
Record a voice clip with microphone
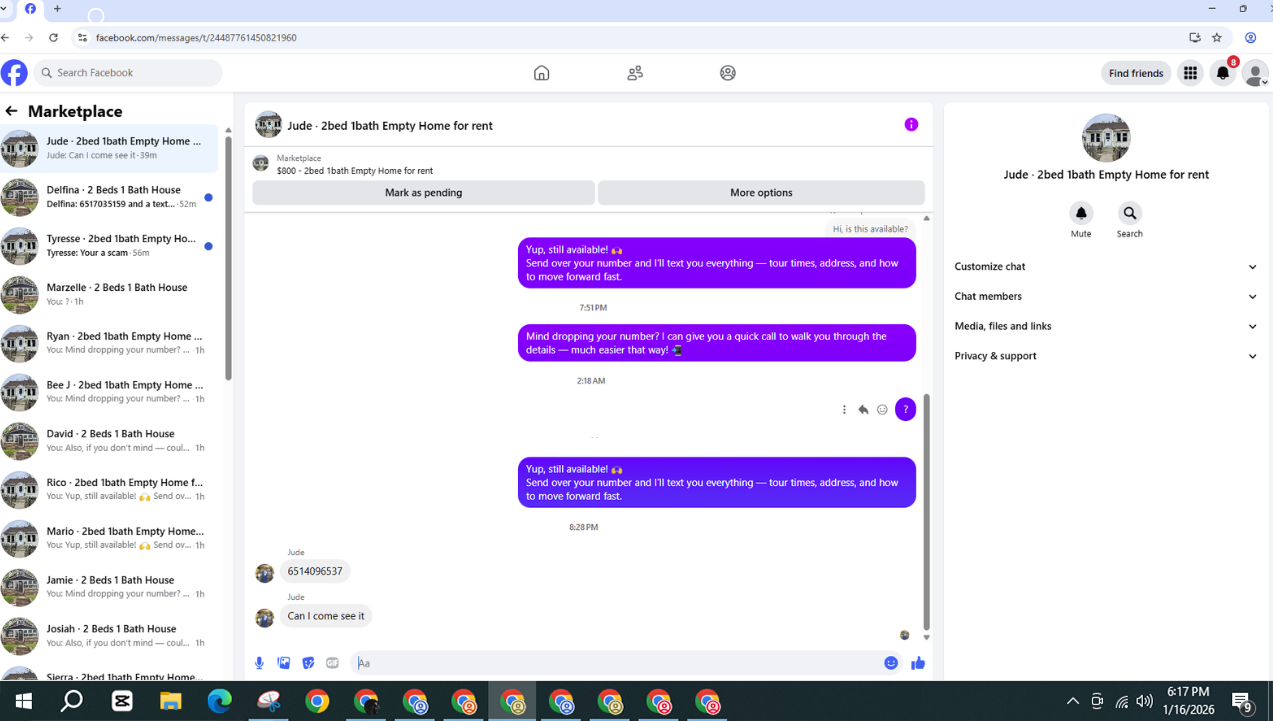[259, 663]
